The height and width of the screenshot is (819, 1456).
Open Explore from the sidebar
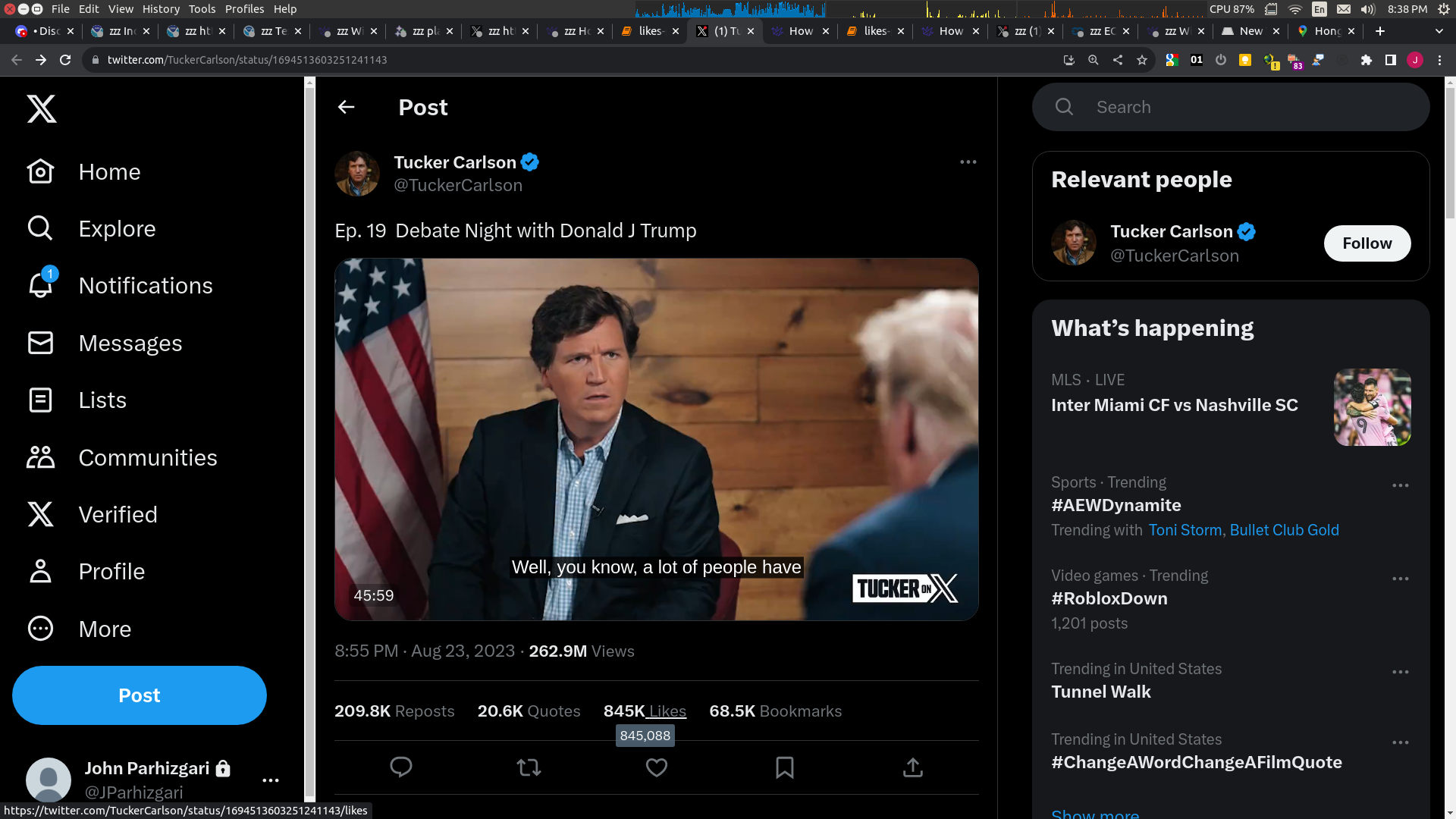92,228
